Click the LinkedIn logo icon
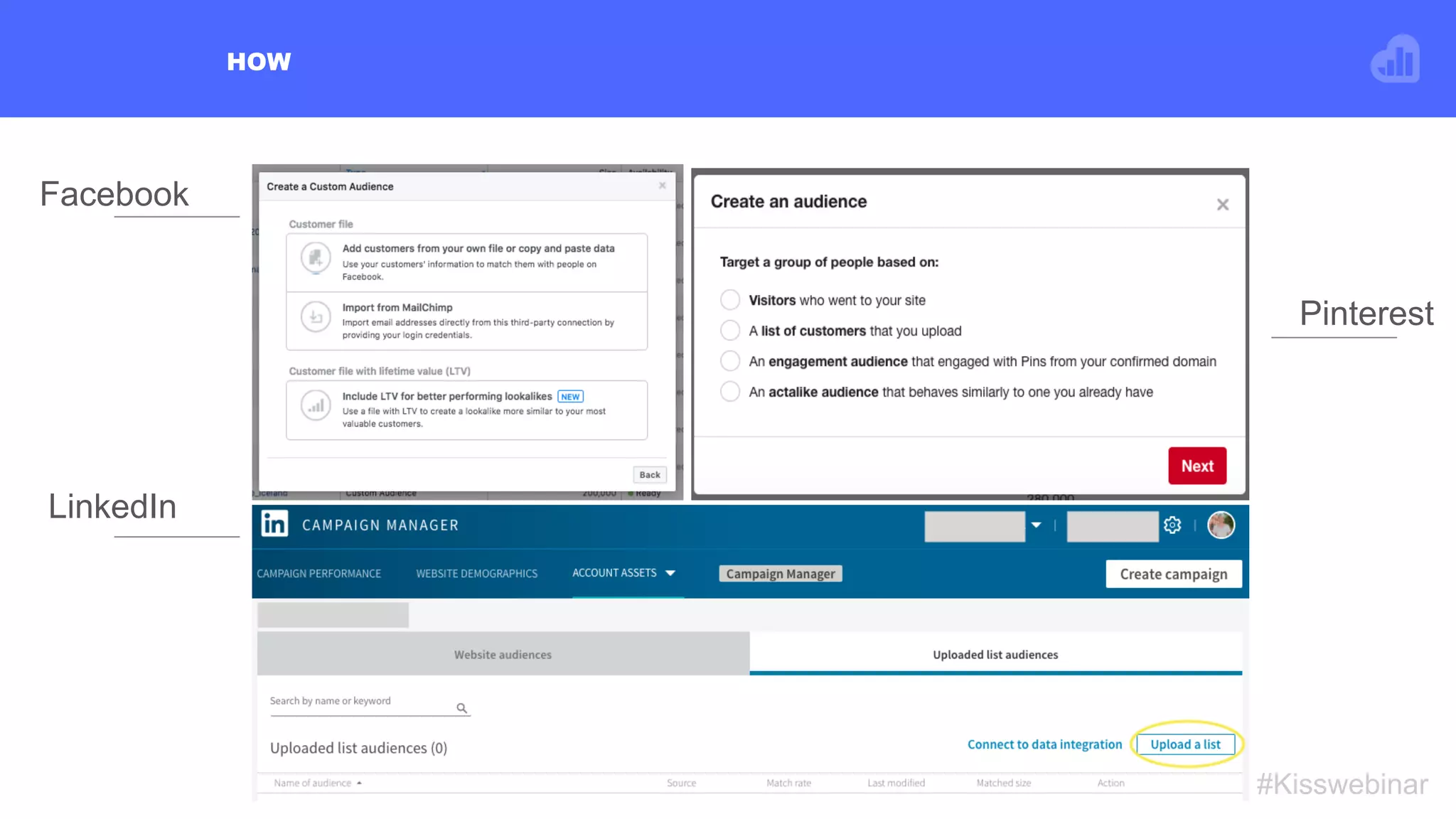This screenshot has height=819, width=1456. (x=274, y=525)
